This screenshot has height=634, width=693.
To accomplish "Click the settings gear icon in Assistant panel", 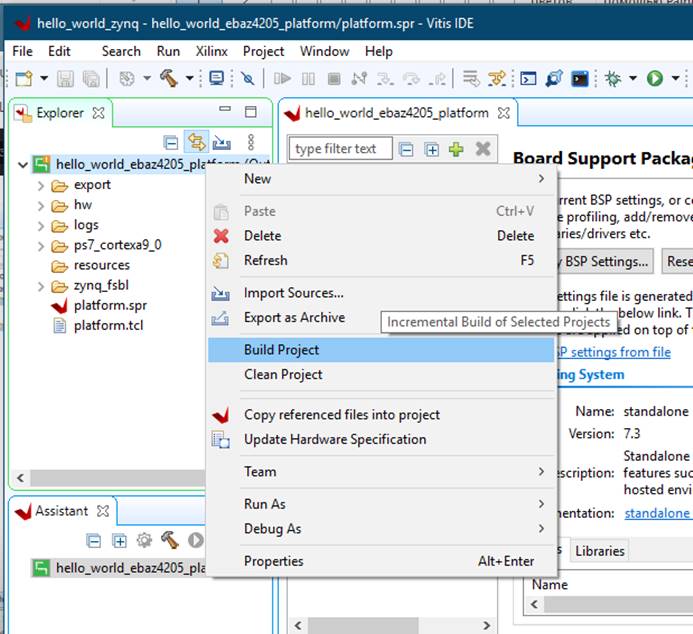I will click(144, 540).
